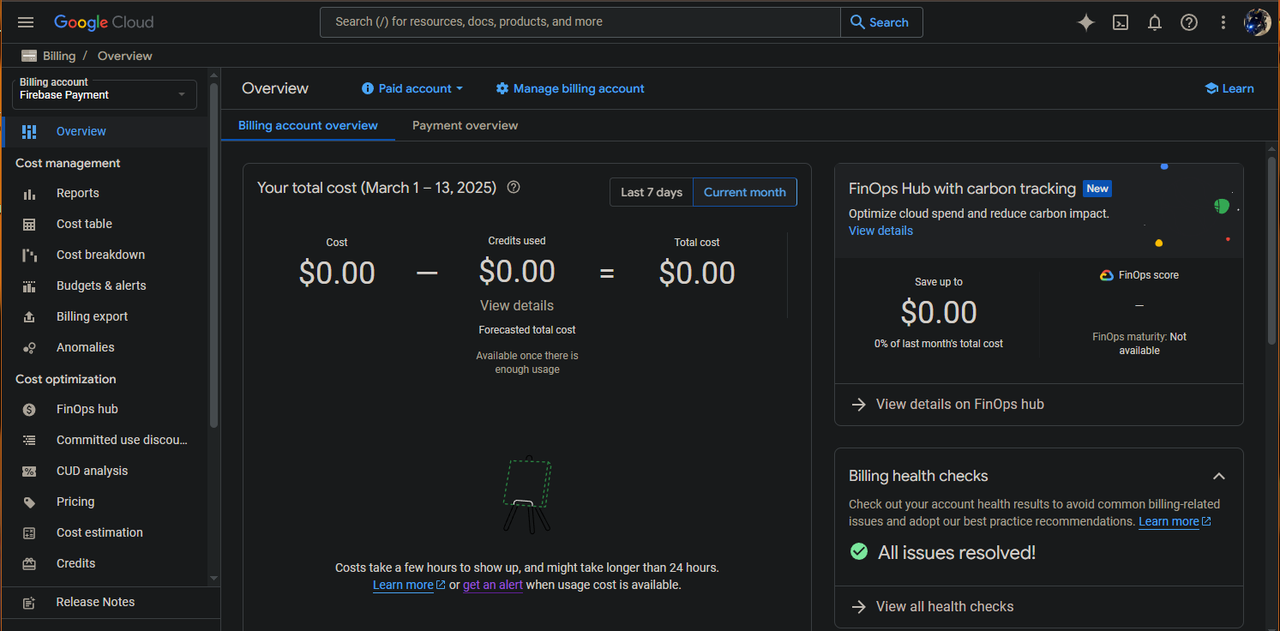Switch to Billing account overview tab
The width and height of the screenshot is (1280, 631).
pos(308,126)
